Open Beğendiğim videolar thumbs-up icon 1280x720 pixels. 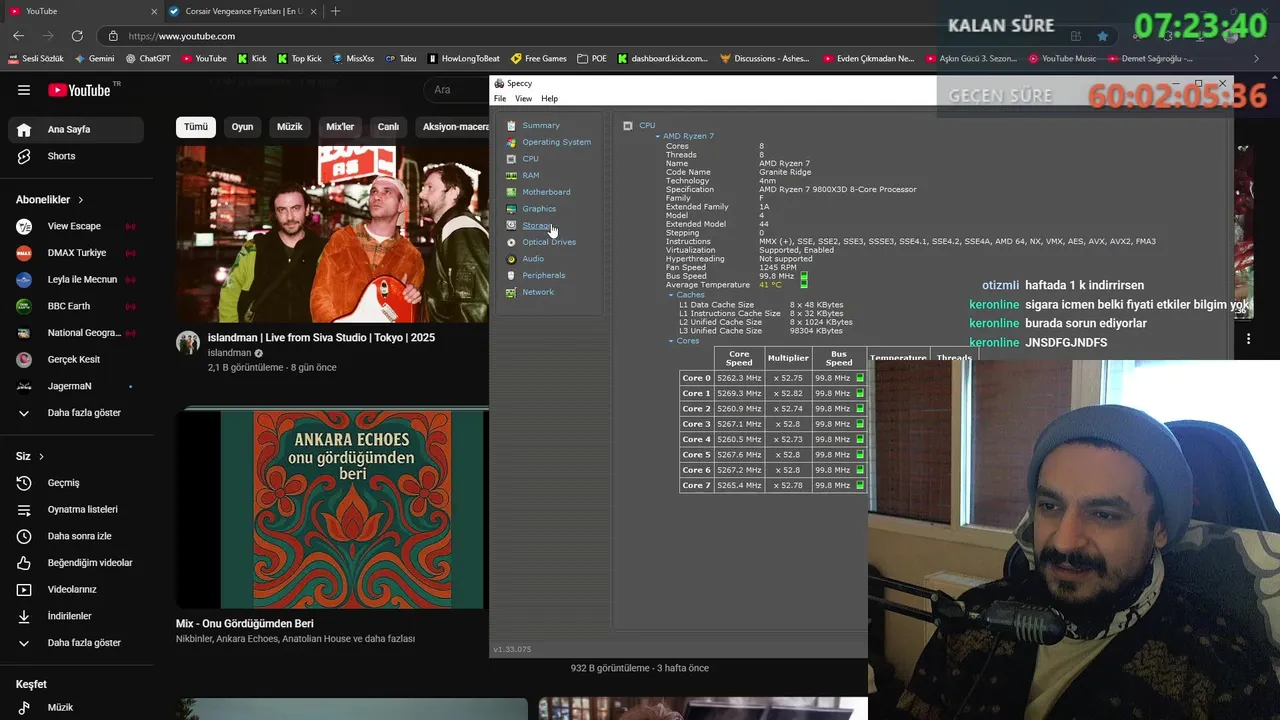(x=24, y=563)
